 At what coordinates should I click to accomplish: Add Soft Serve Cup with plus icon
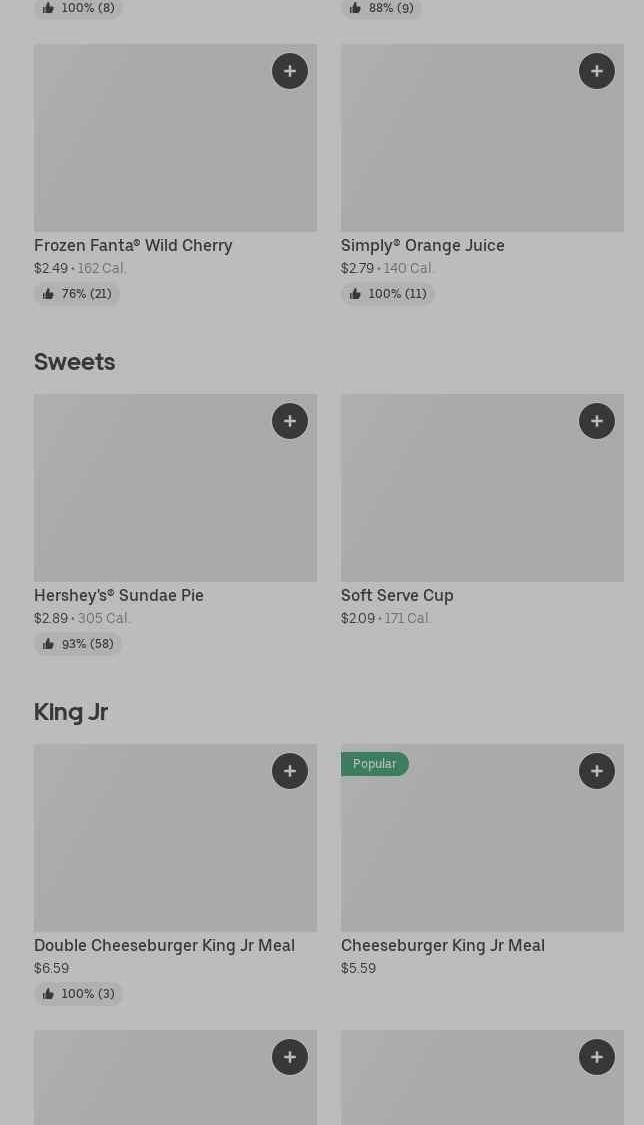coord(597,421)
